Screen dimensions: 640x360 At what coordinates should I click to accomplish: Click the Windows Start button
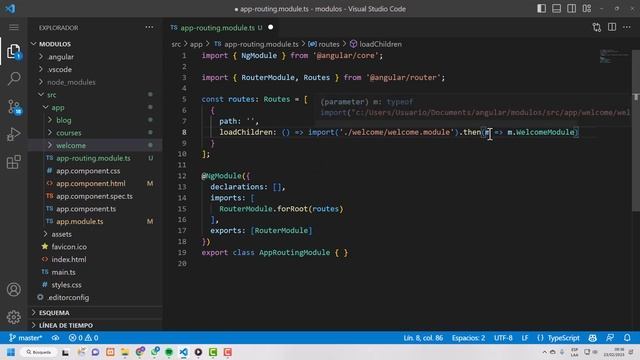click(11, 352)
